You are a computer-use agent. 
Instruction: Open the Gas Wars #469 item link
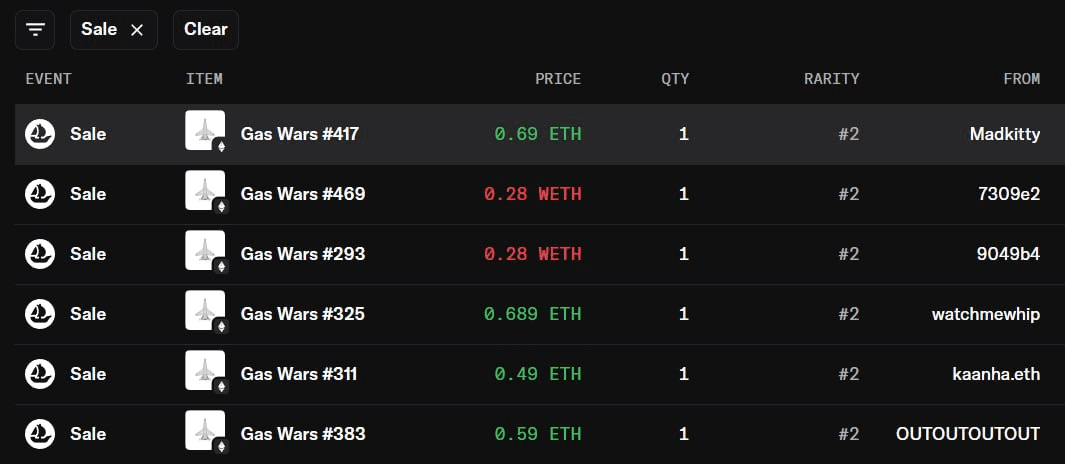coord(303,194)
